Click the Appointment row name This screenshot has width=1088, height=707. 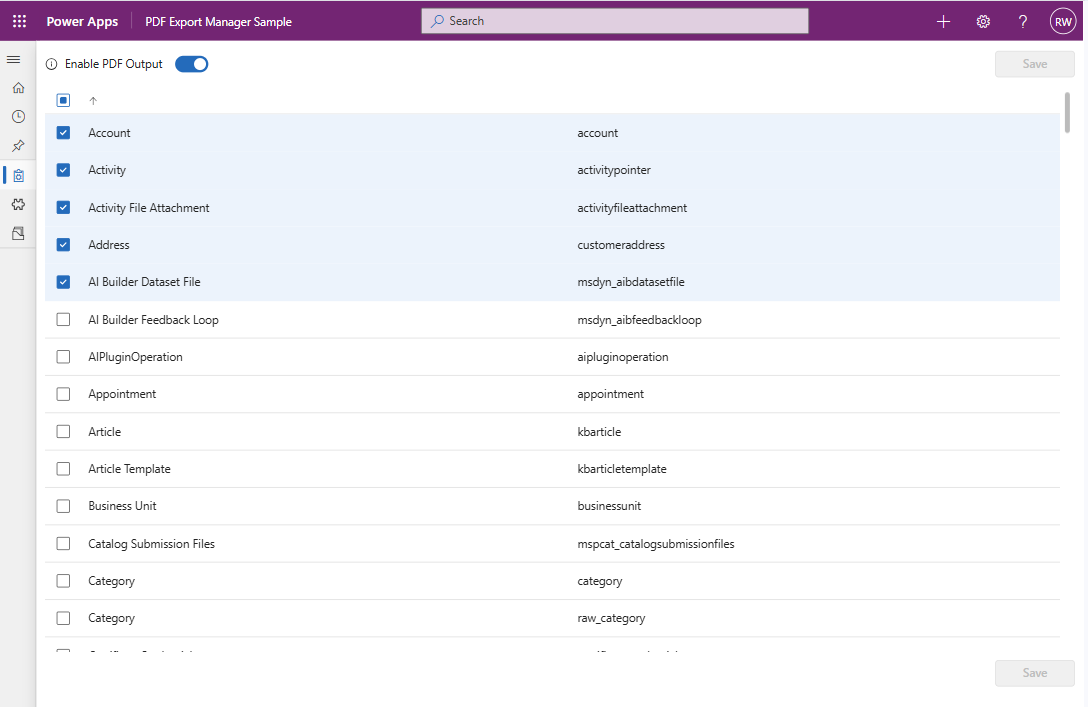click(122, 394)
